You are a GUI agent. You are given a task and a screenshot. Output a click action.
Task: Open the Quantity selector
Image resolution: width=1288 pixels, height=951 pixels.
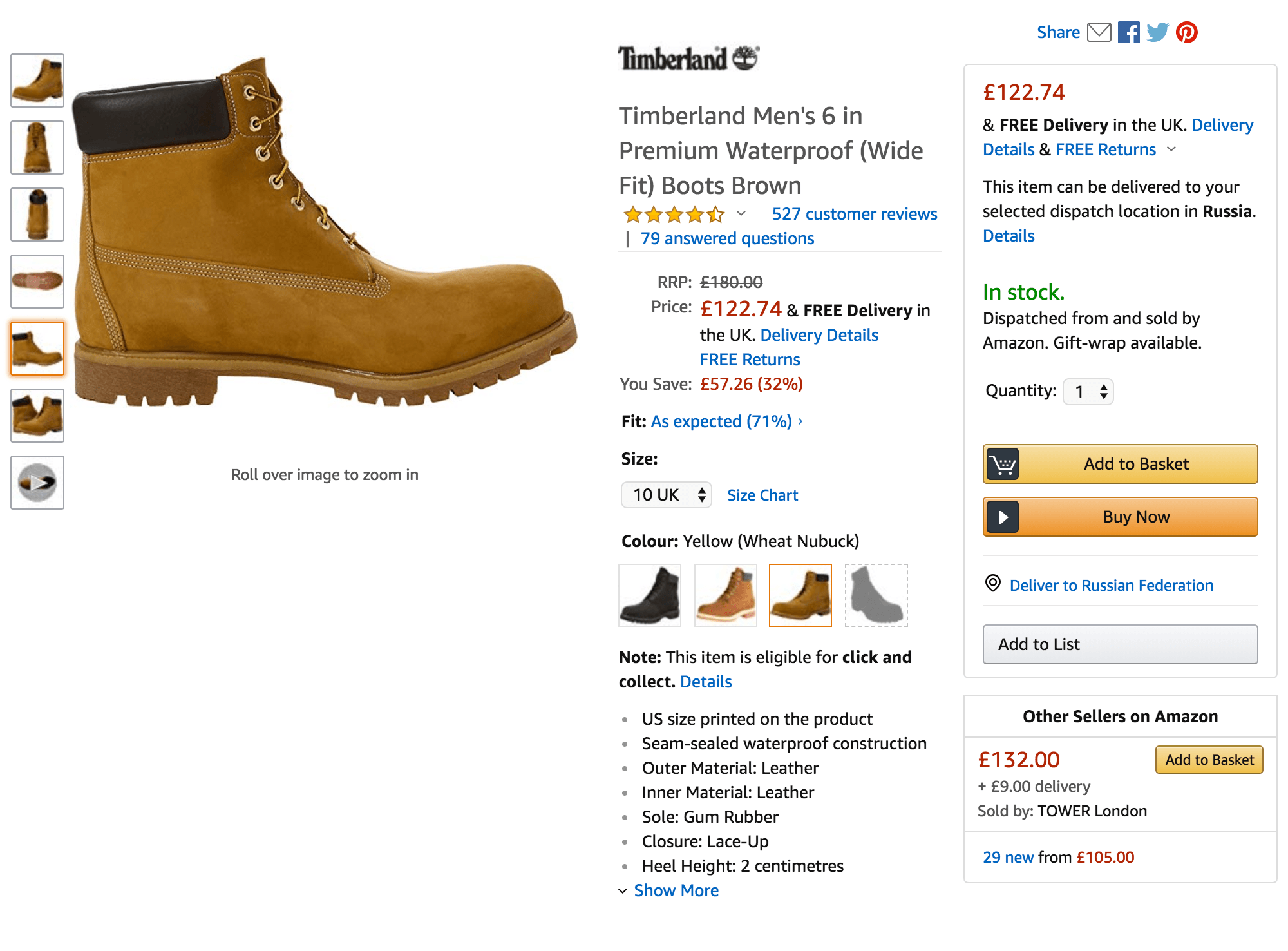(1088, 392)
